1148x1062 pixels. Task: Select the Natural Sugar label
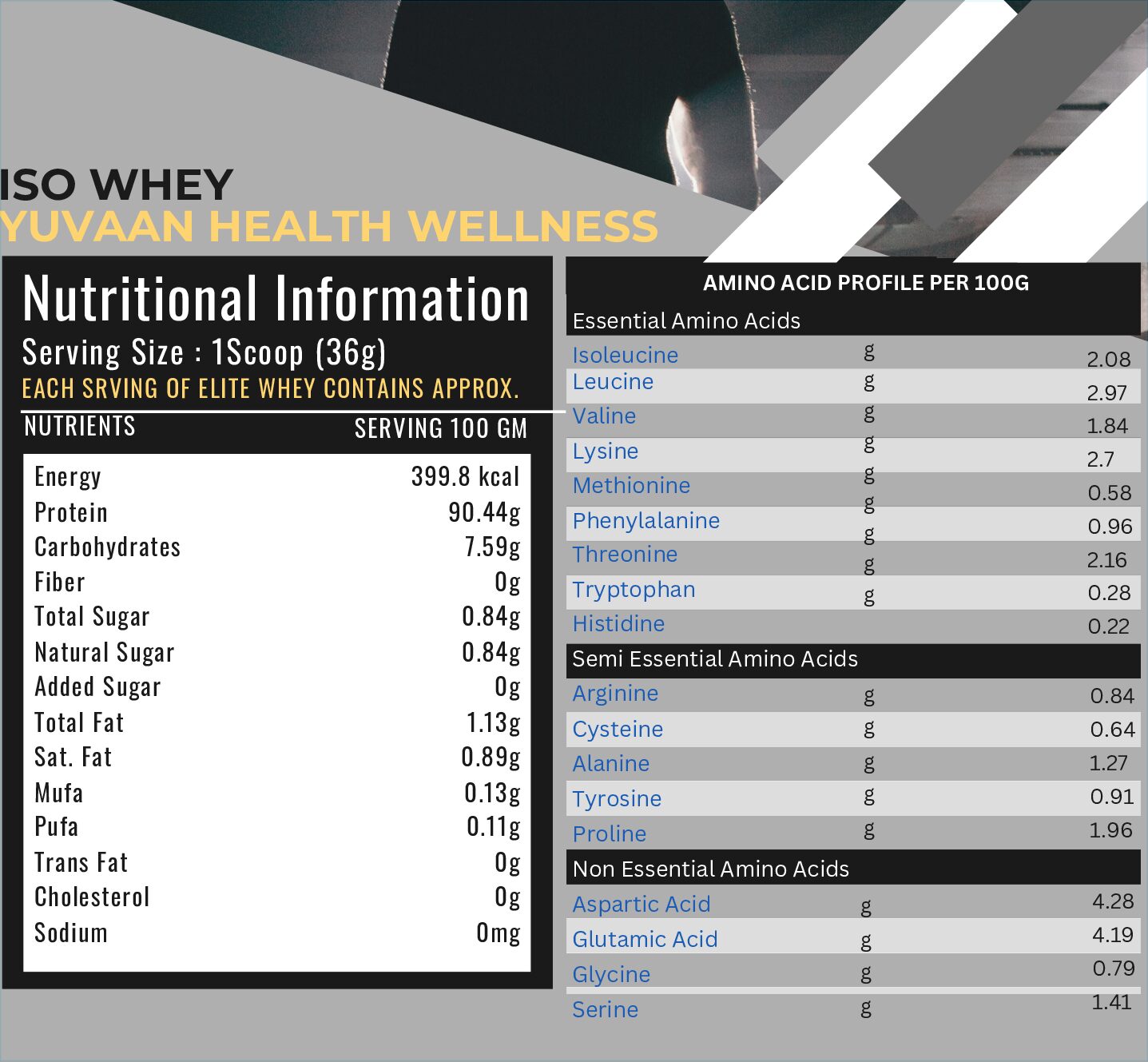coord(105,653)
